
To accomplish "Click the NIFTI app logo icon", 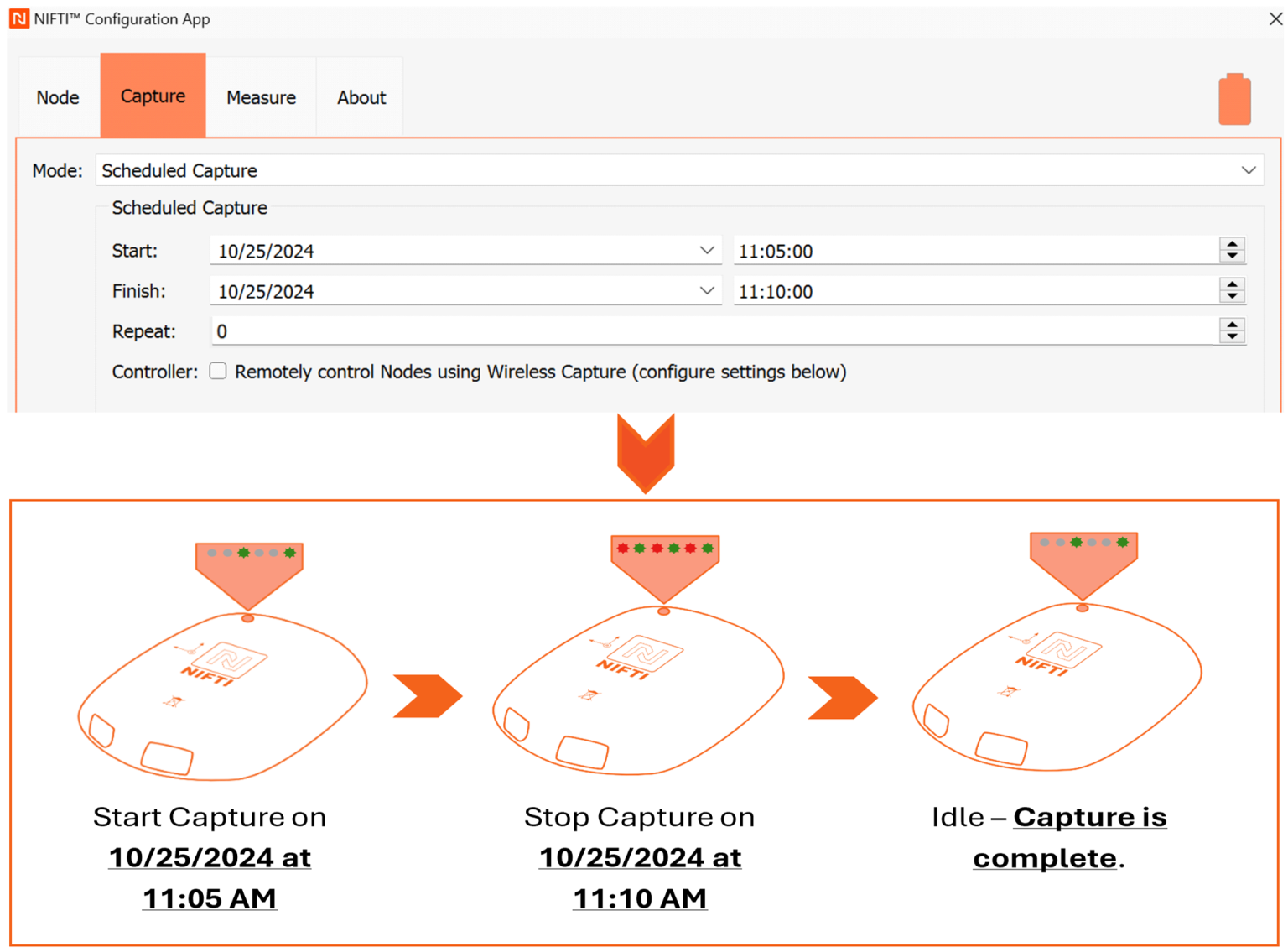I will (x=18, y=18).
